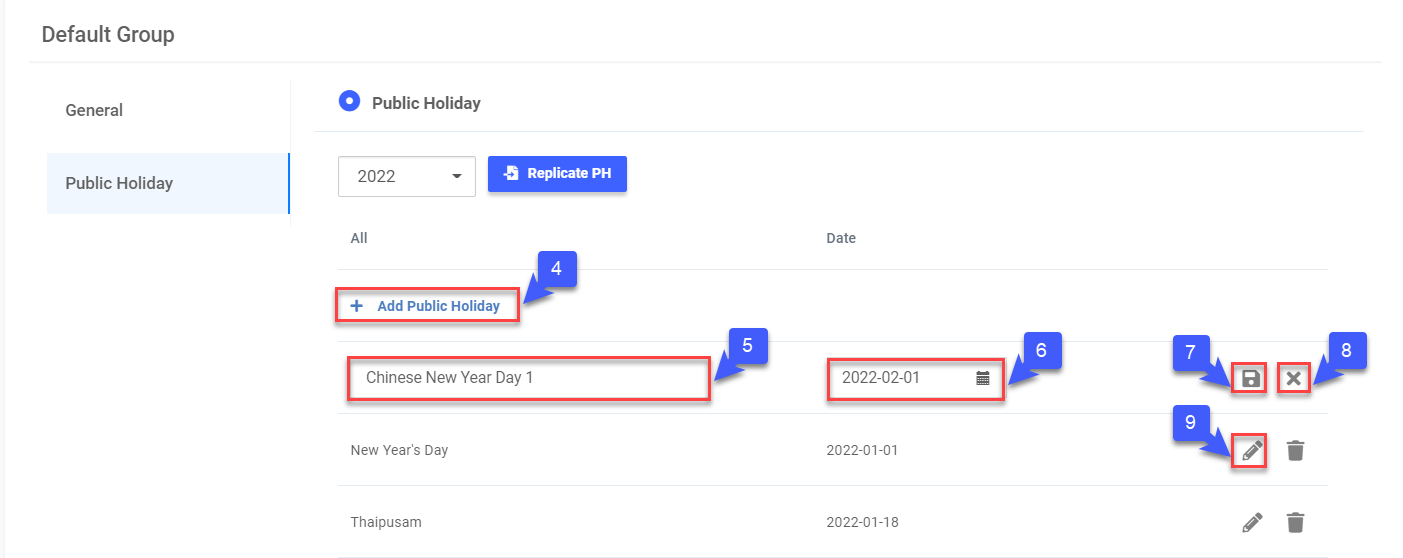The height and width of the screenshot is (558, 1403).
Task: Click the save floppy disk icon
Action: pos(1250,378)
